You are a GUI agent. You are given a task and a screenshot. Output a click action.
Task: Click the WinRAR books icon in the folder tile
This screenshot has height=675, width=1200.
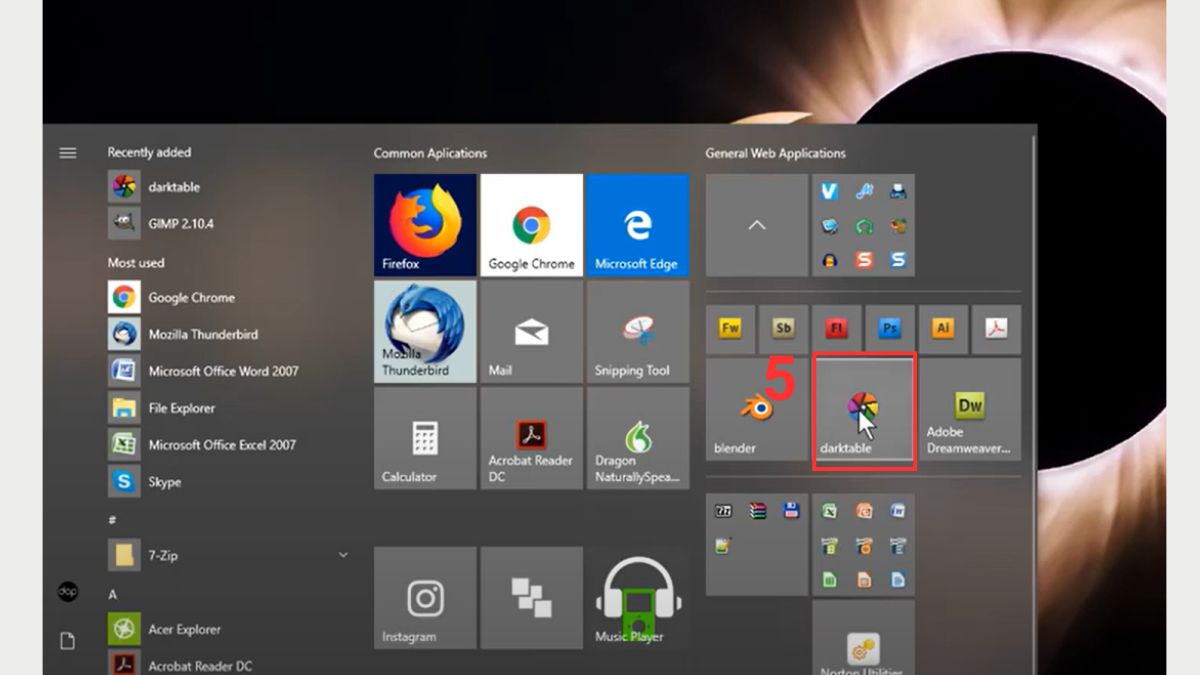tap(758, 511)
